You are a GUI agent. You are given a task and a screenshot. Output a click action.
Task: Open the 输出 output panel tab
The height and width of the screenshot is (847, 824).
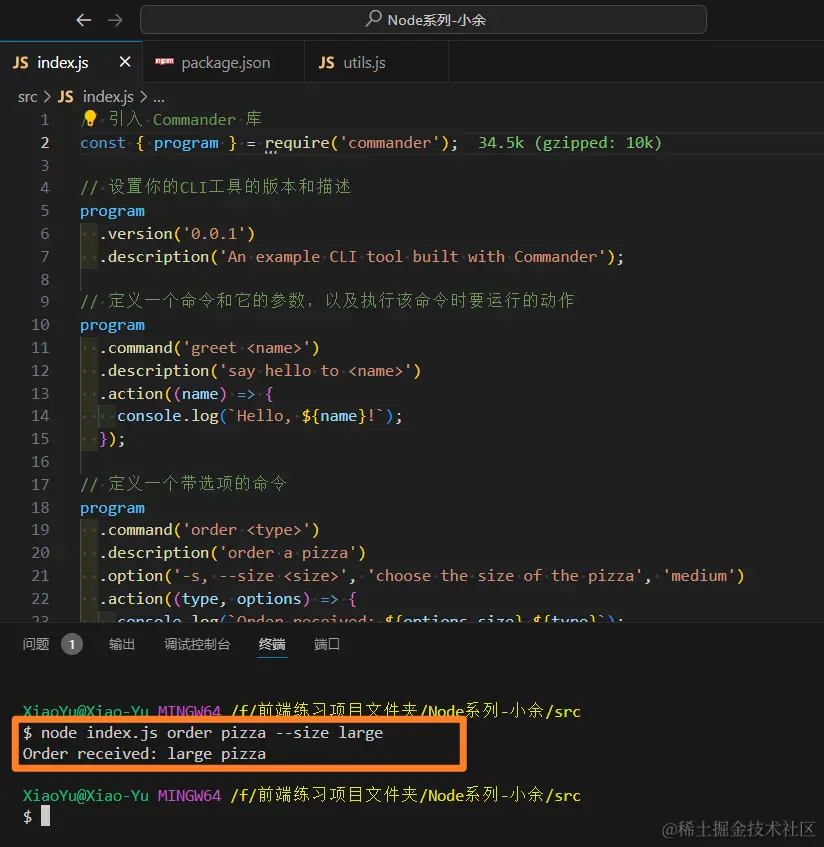pyautogui.click(x=122, y=644)
